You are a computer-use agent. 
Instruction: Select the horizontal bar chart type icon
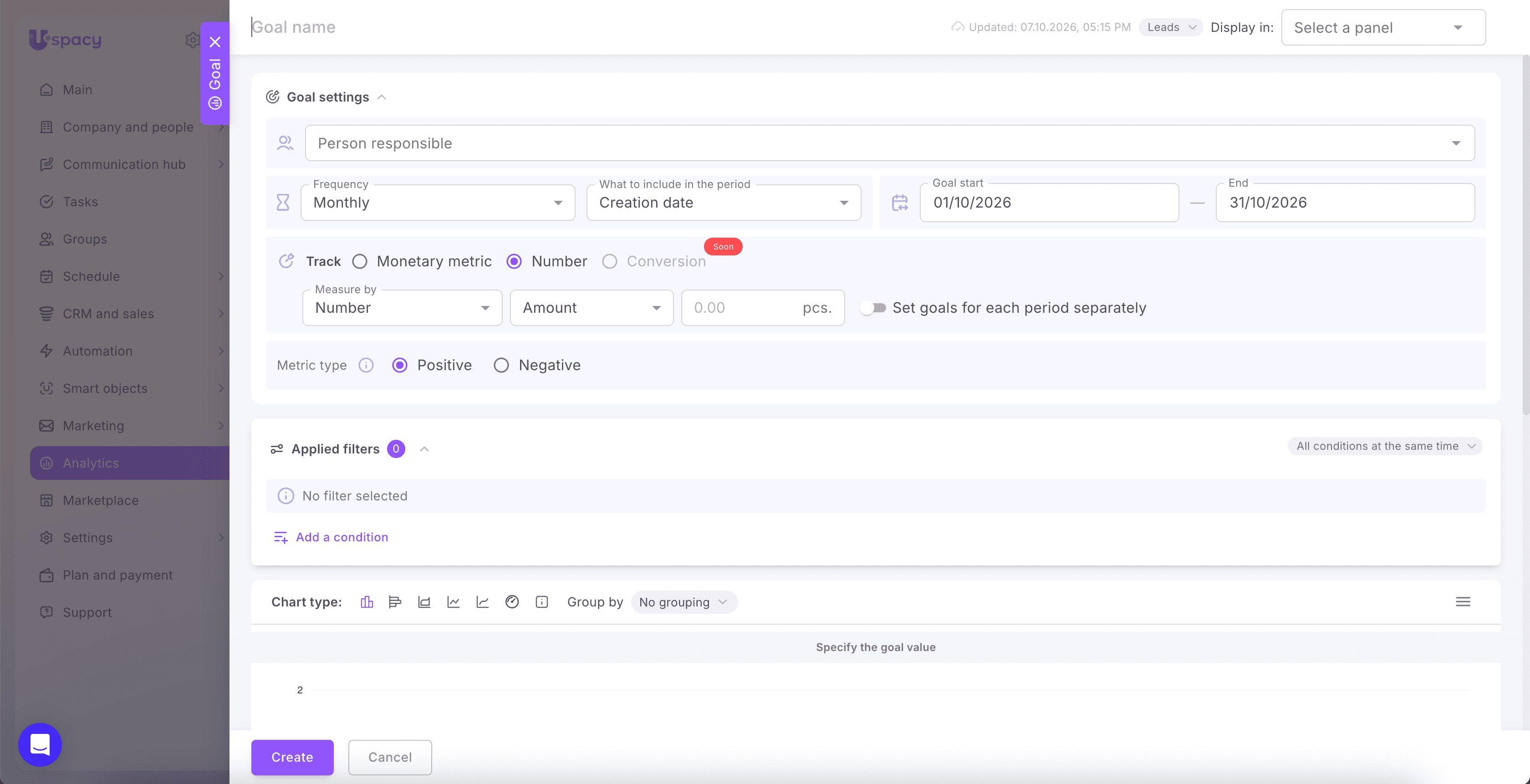(395, 602)
